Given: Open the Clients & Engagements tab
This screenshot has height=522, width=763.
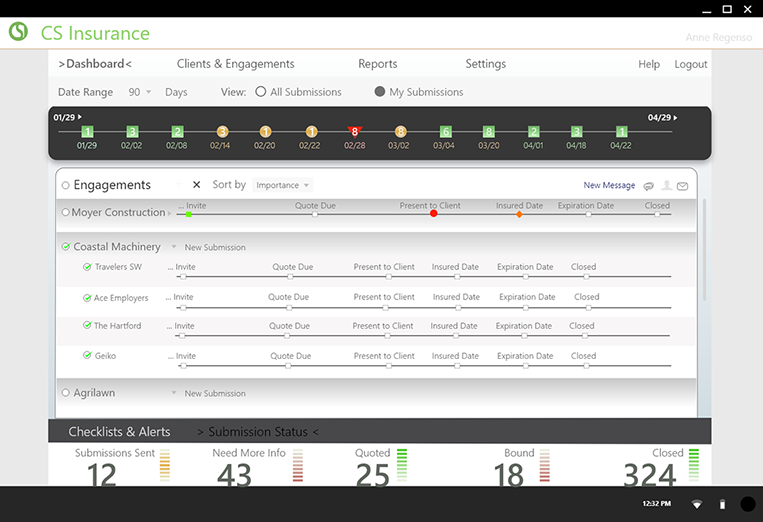Looking at the screenshot, I should pyautogui.click(x=235, y=64).
